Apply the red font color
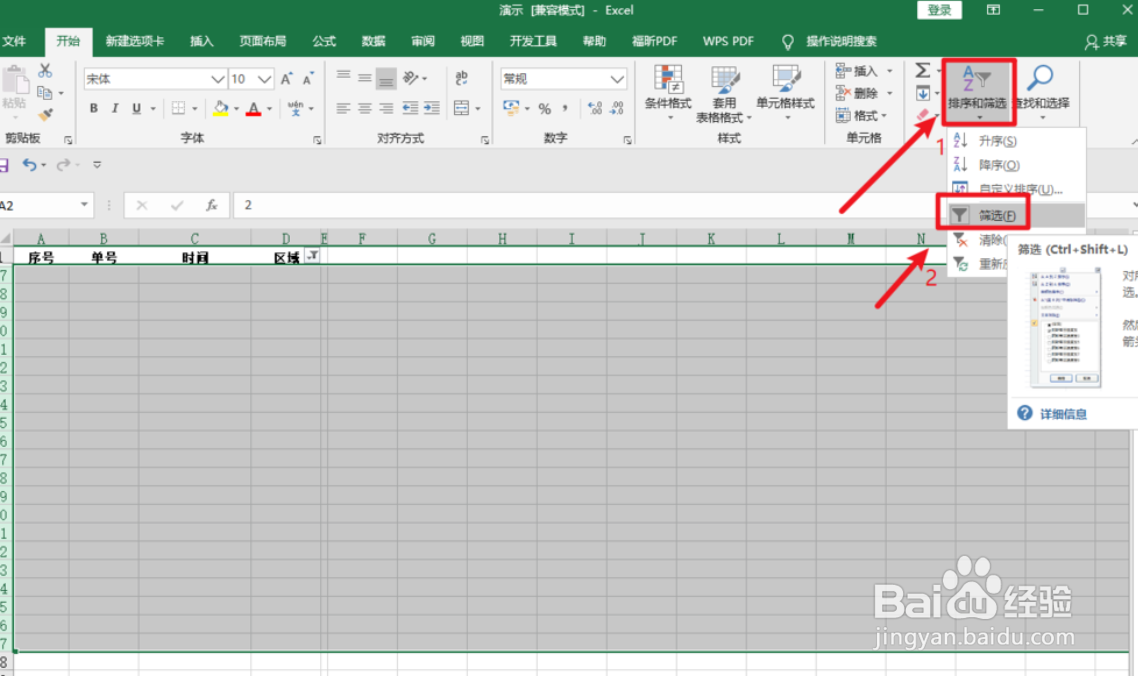 (x=253, y=109)
